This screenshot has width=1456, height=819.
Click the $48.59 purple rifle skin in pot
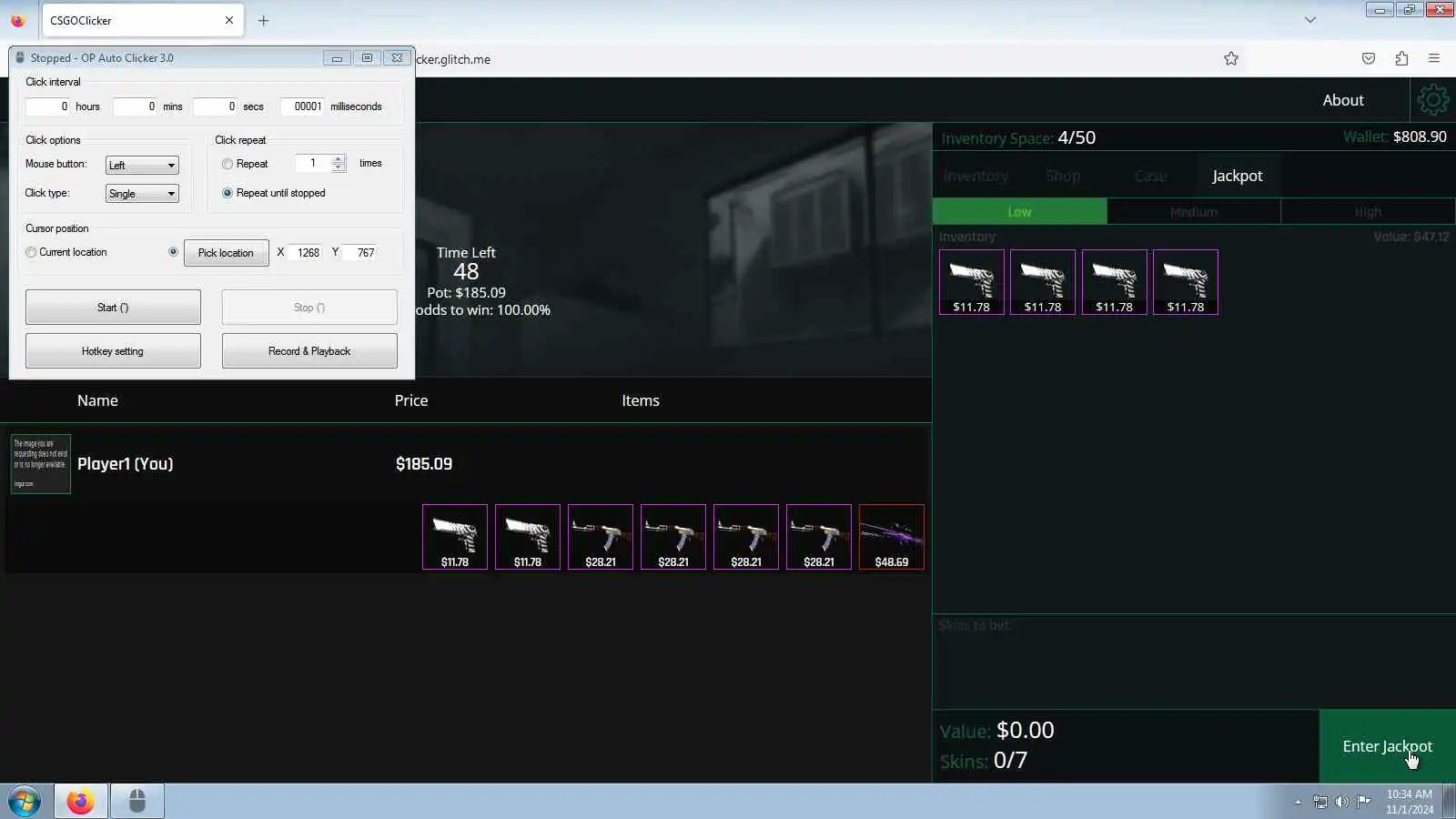tap(892, 537)
